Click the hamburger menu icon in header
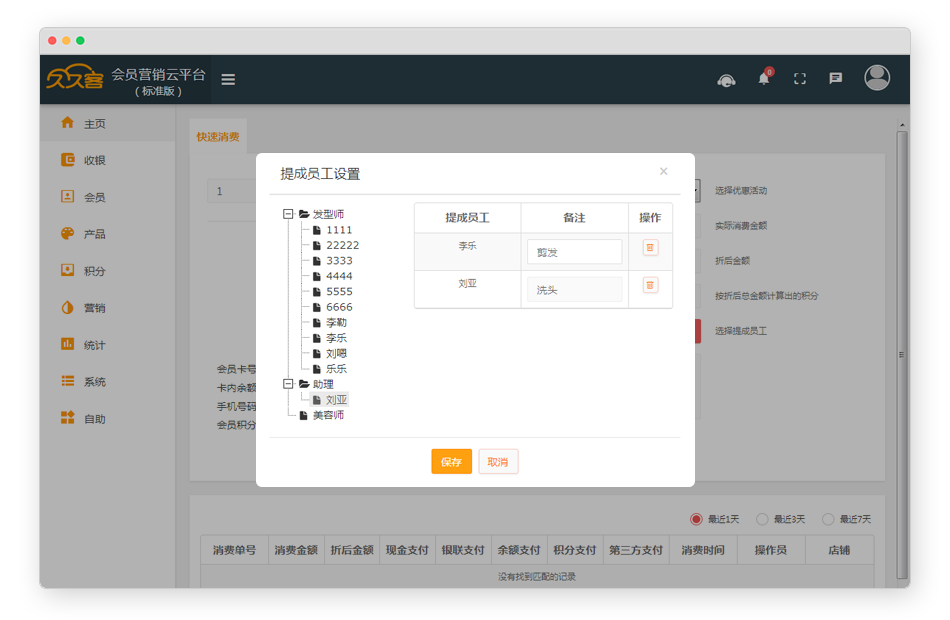Image resolution: width=950 pixels, height=620 pixels. coord(228,79)
